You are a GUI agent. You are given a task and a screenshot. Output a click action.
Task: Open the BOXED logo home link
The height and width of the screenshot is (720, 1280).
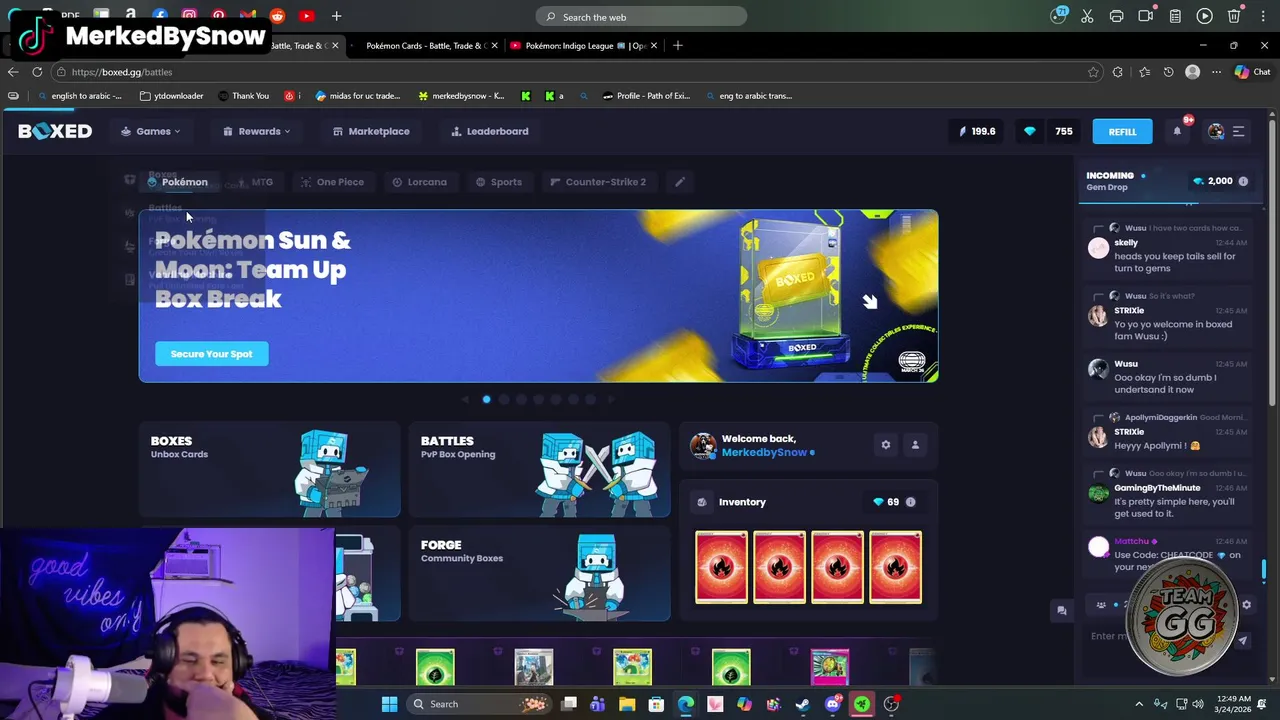tap(55, 131)
